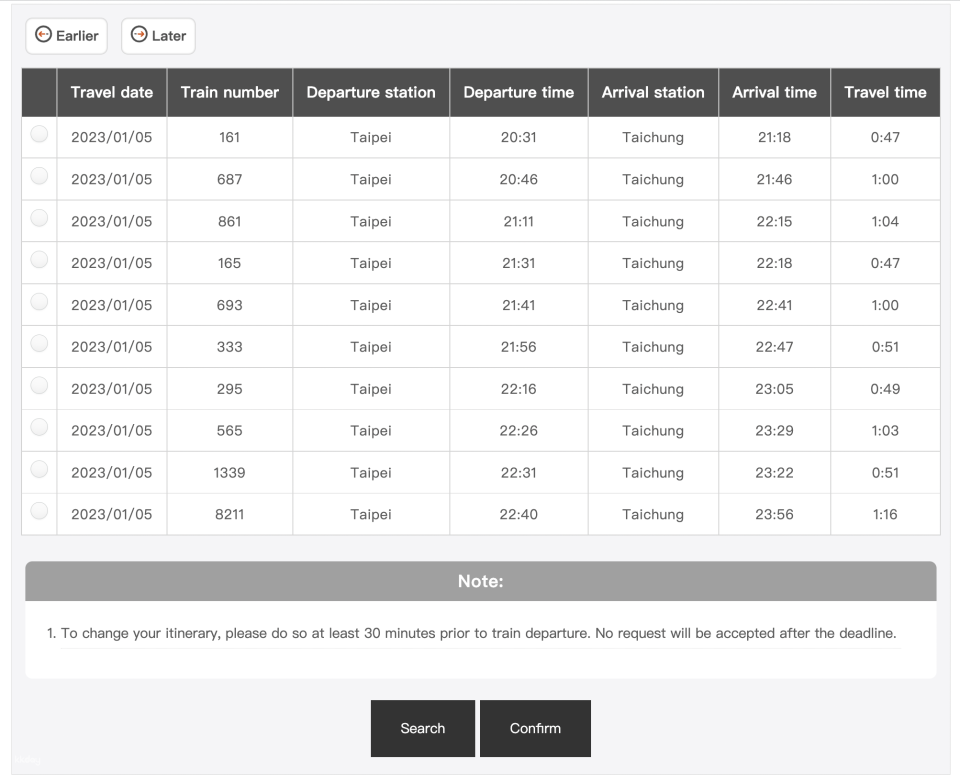960x781 pixels.
Task: Click the Arrival time column header
Action: click(774, 92)
